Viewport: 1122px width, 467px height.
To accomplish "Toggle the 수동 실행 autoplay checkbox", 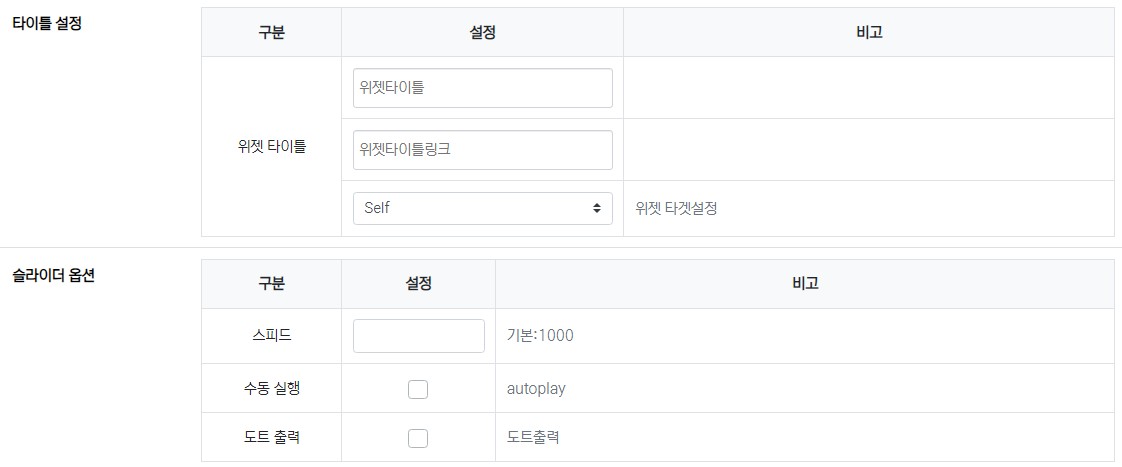I will (x=418, y=389).
